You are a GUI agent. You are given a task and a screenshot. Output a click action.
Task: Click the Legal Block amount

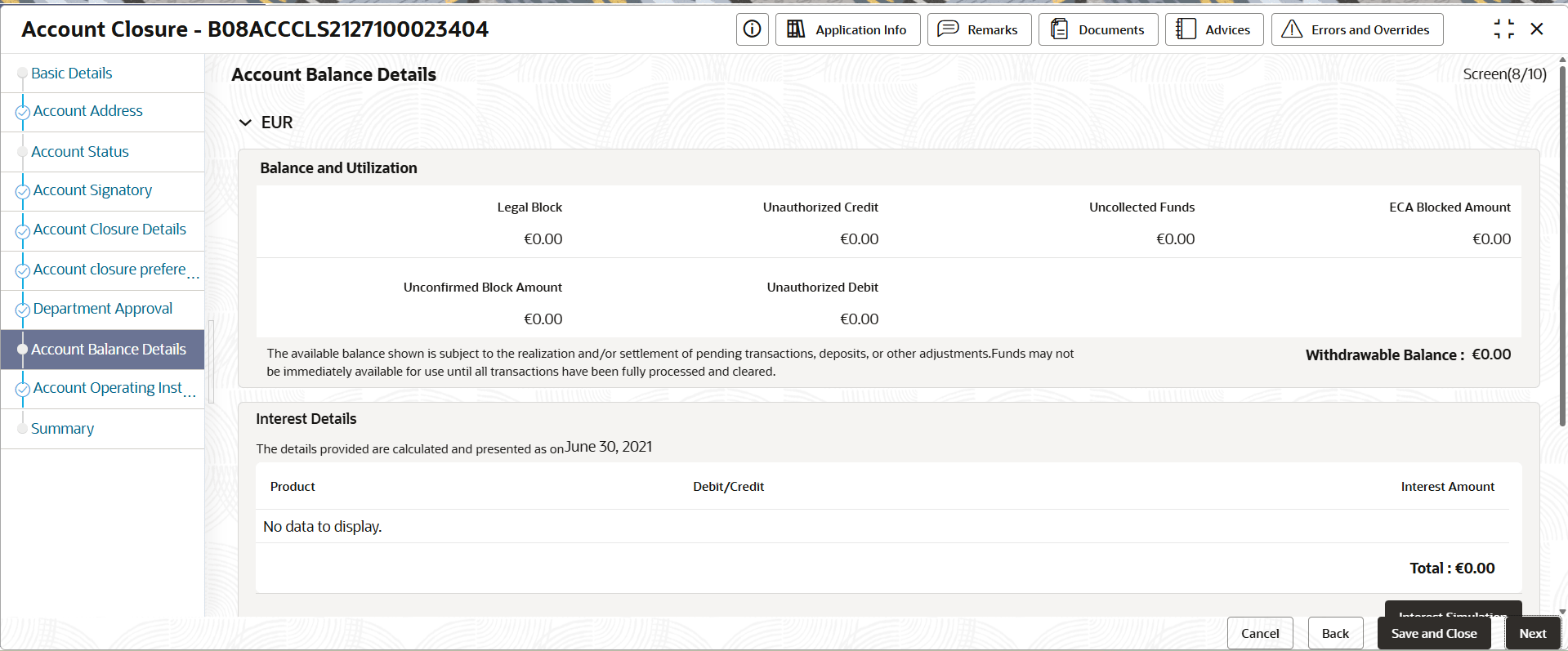click(x=543, y=239)
